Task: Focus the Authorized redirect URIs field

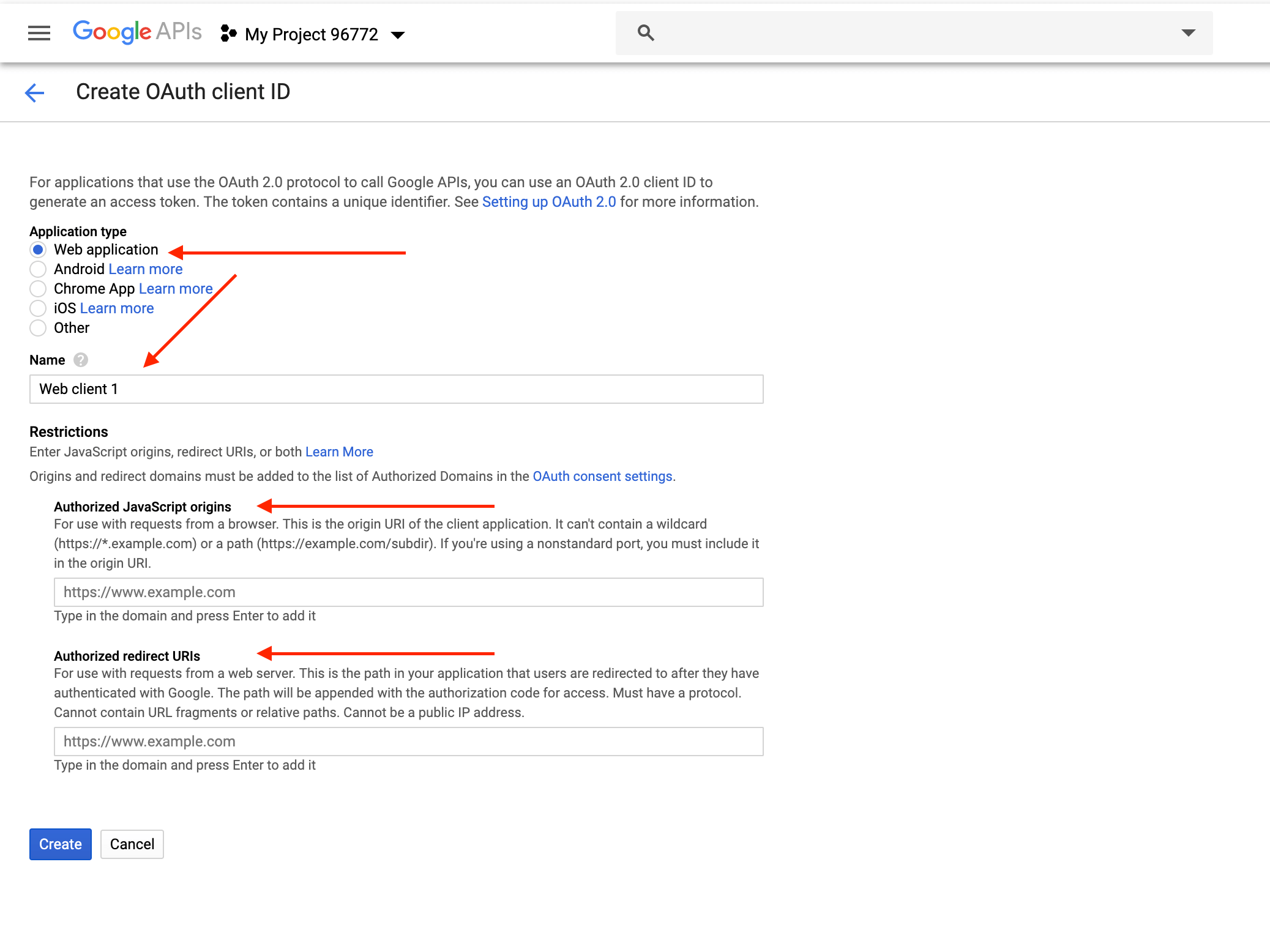Action: click(408, 742)
